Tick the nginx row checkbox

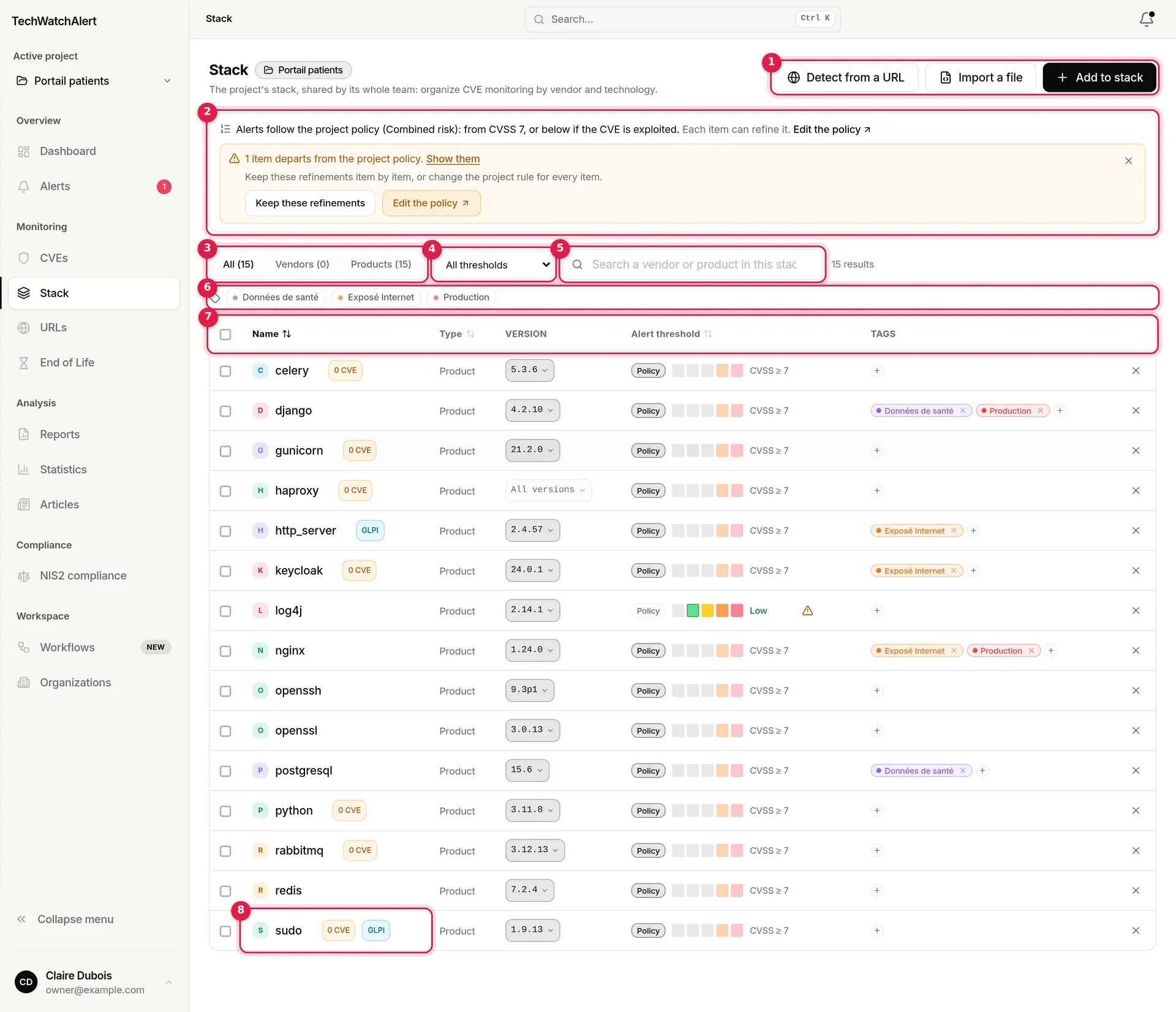click(225, 651)
